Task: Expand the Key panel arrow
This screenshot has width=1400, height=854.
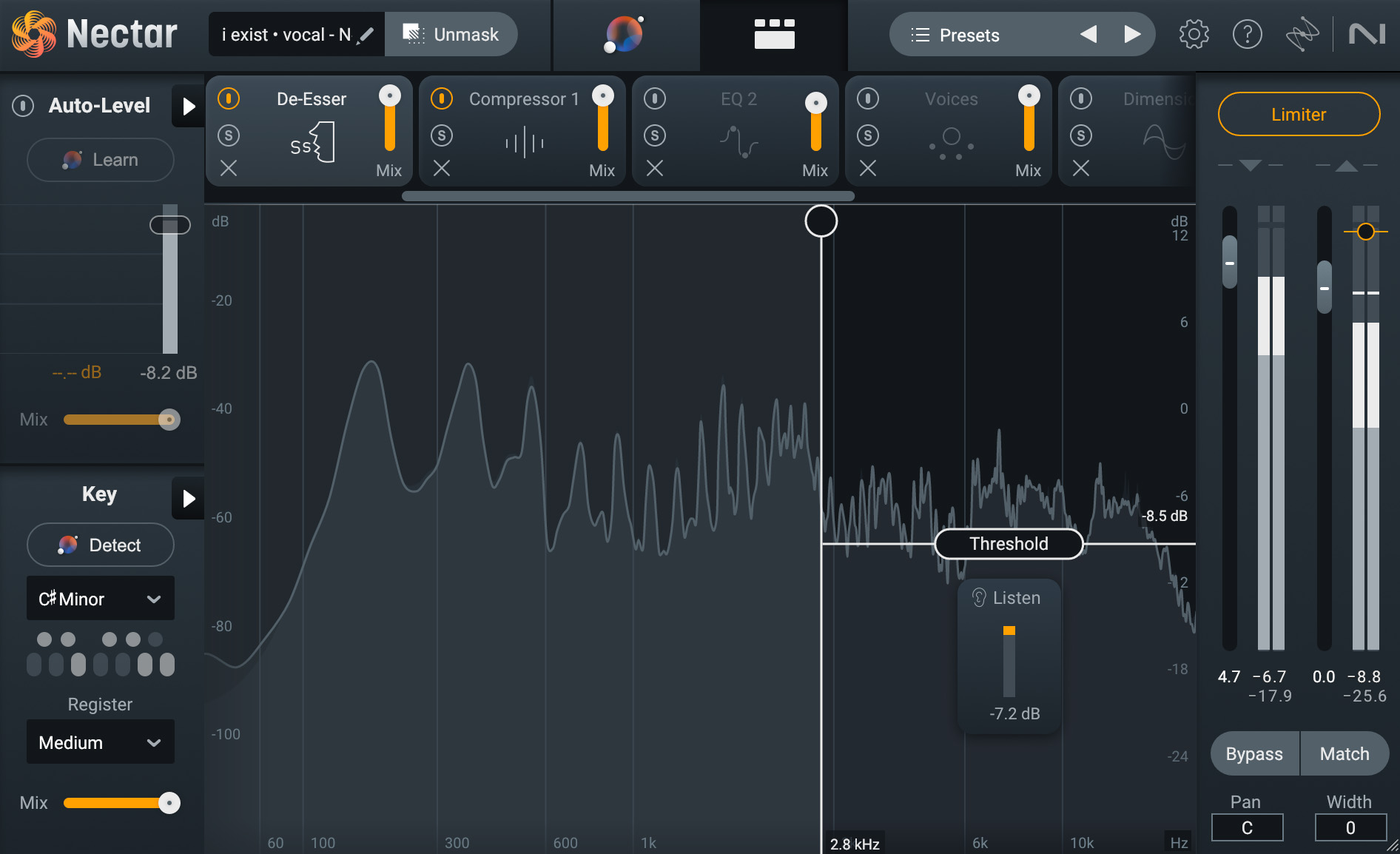Action: (188, 498)
